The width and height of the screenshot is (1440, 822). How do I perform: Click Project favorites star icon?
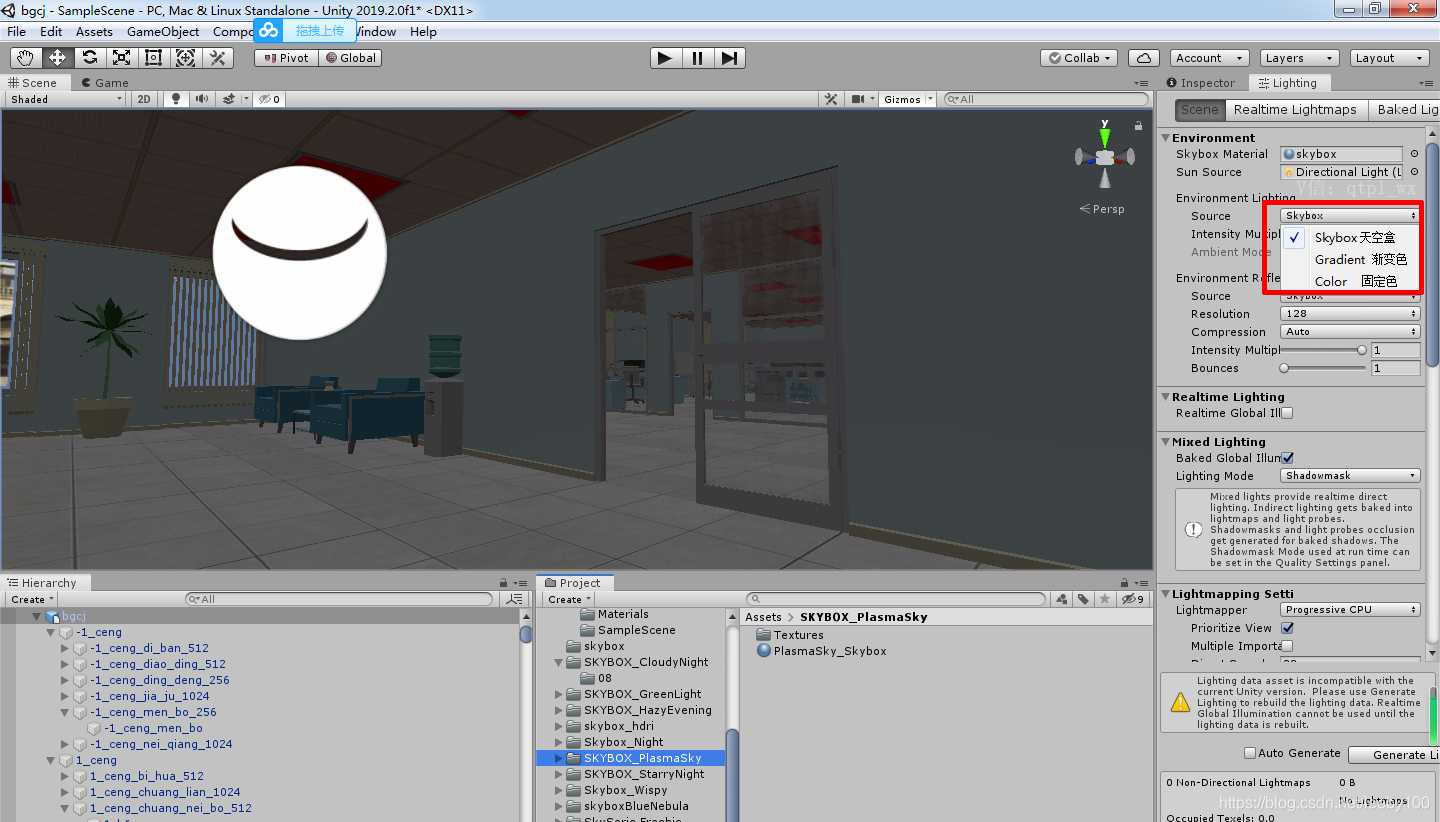point(1104,599)
